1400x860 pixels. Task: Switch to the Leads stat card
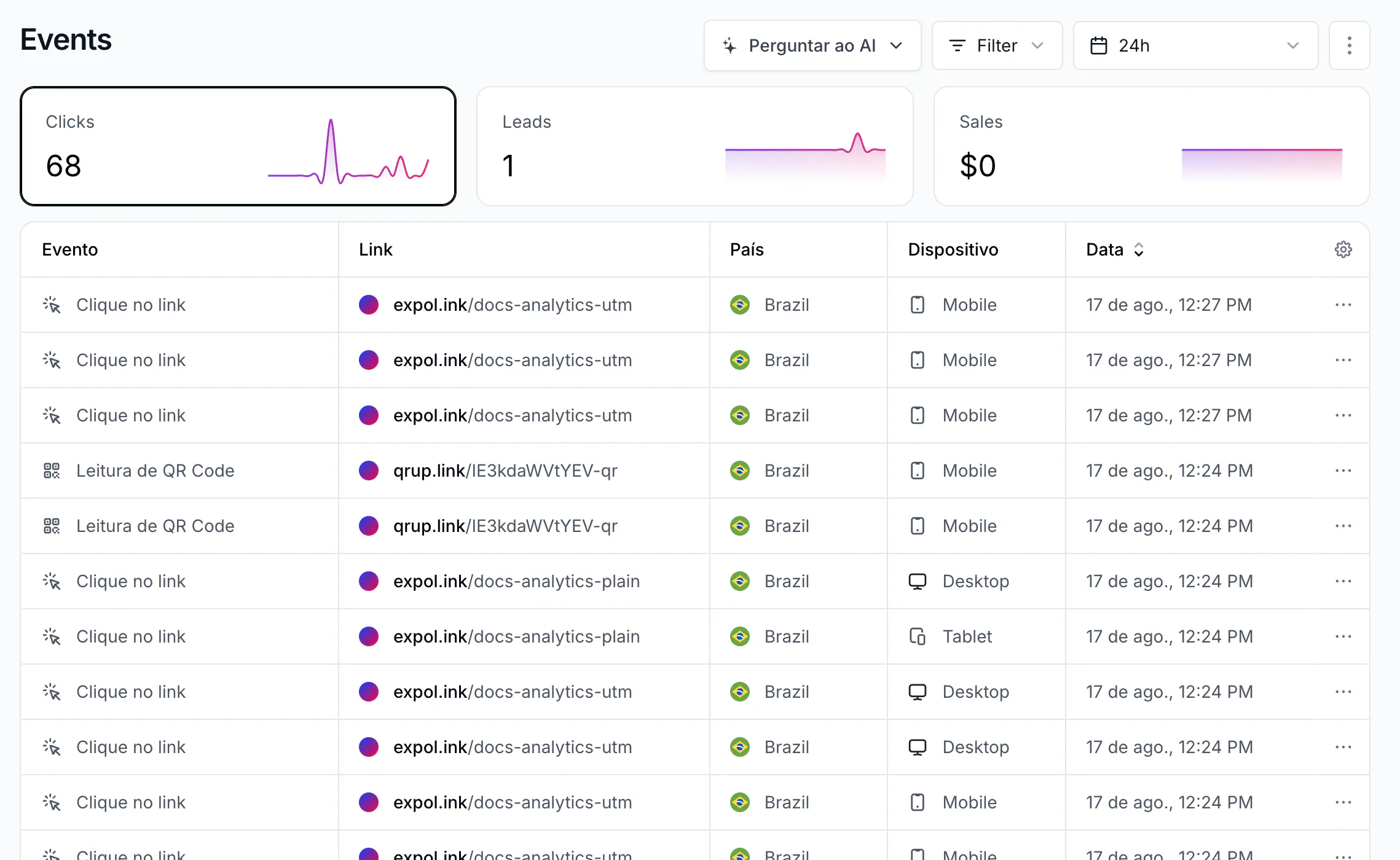(694, 146)
